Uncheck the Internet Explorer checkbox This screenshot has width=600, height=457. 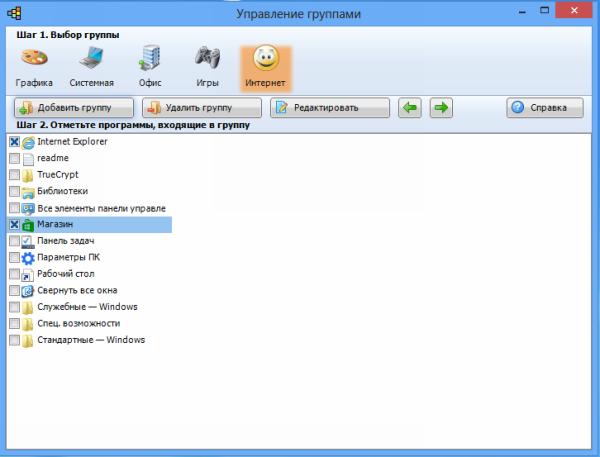(x=14, y=142)
